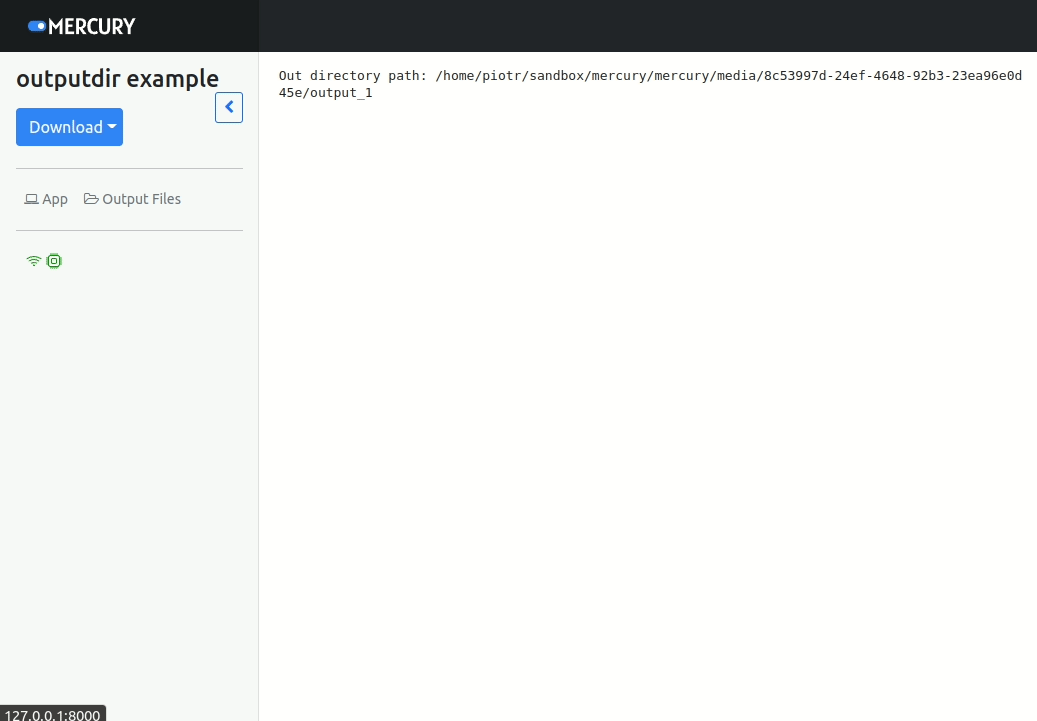
Task: Click the 127.0.0.1:8000 address label
Action: pyautogui.click(x=52, y=713)
